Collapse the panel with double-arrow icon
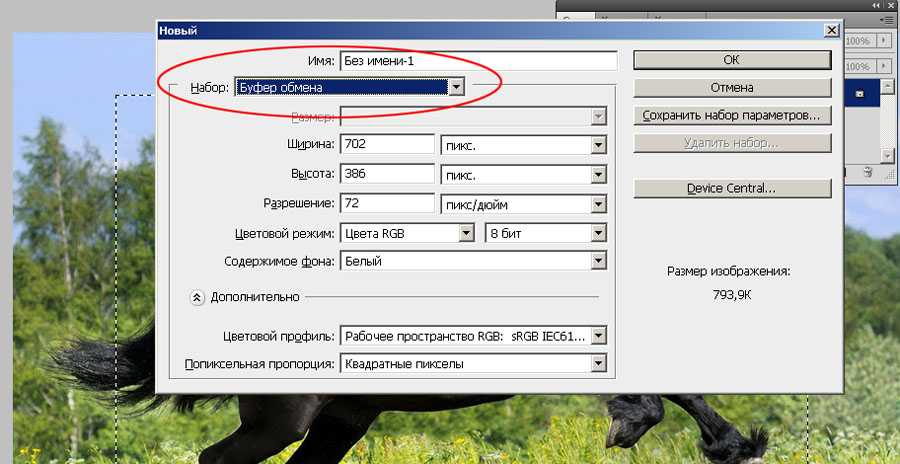900x464 pixels. tap(876, 6)
